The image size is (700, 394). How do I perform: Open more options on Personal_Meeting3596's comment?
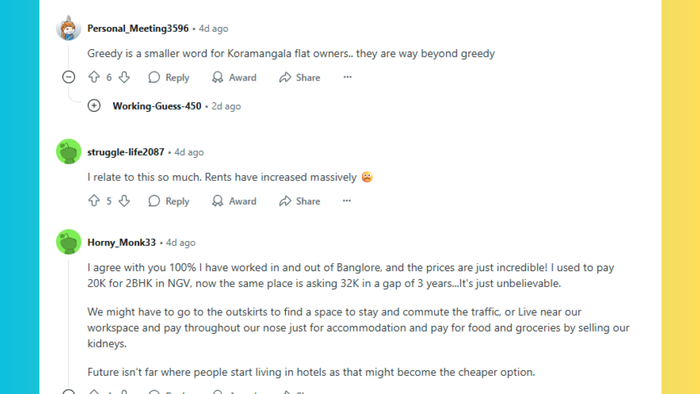347,77
